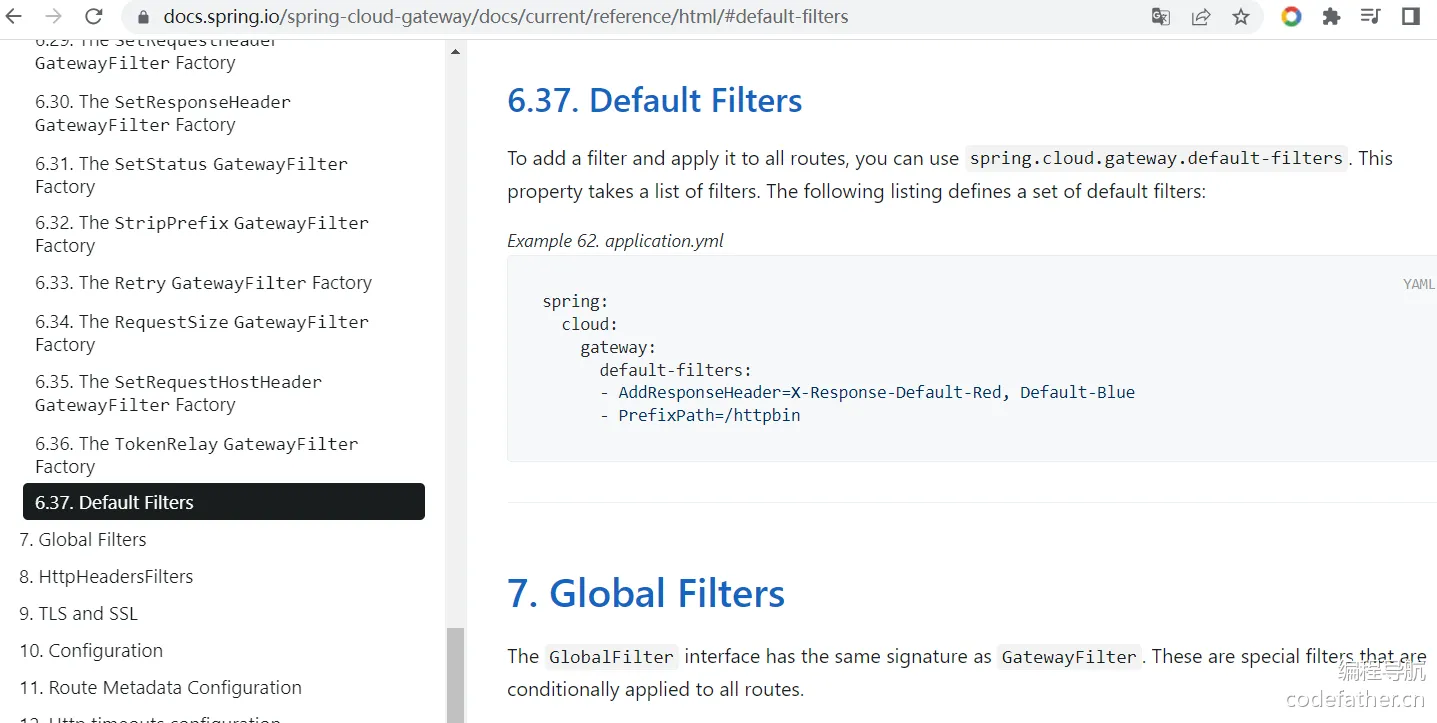The width and height of the screenshot is (1437, 723).
Task: Click the PrefixPath=/httpbin code line
Action: click(x=700, y=415)
